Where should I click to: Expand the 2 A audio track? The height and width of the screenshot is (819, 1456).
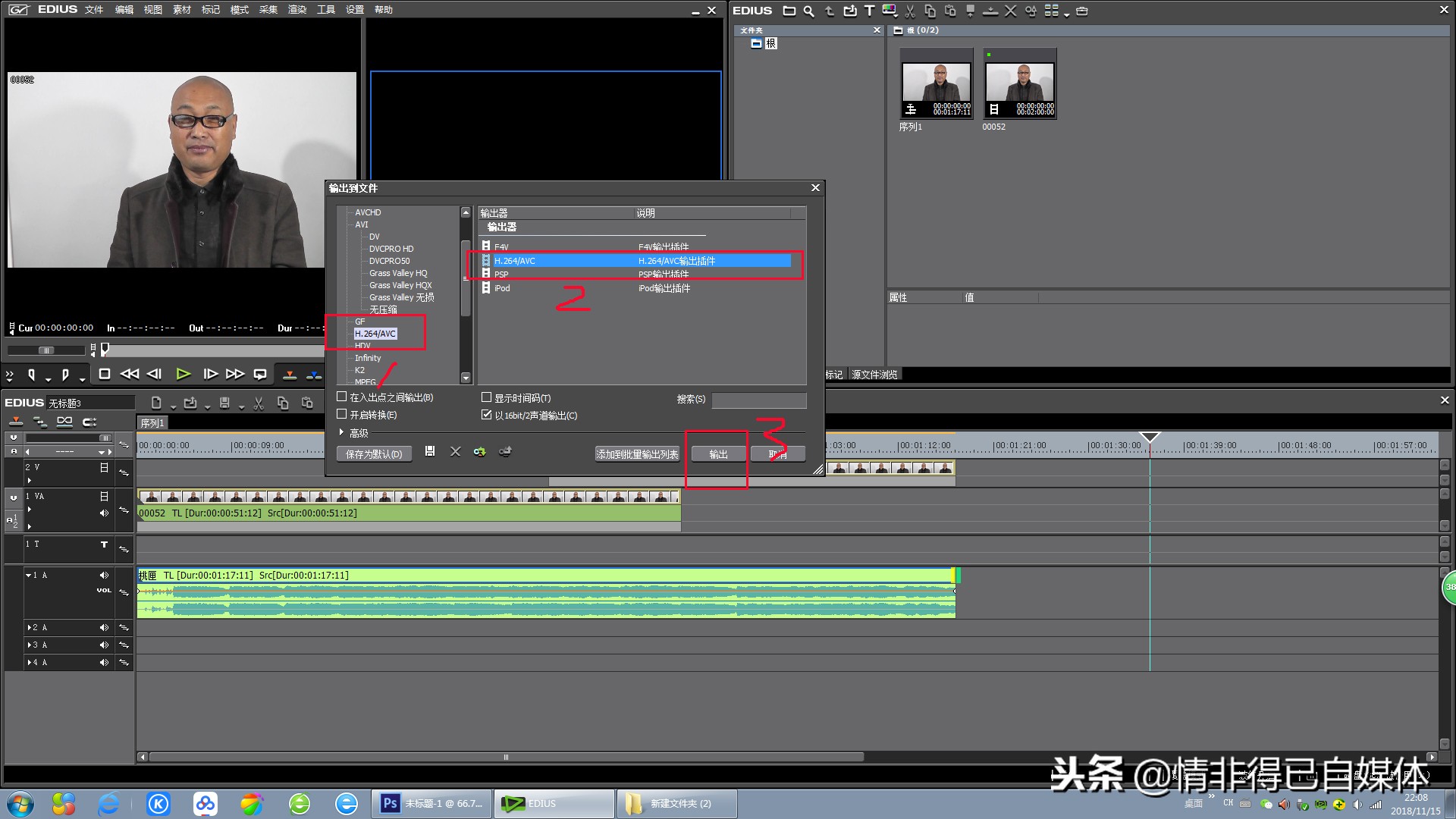click(29, 627)
